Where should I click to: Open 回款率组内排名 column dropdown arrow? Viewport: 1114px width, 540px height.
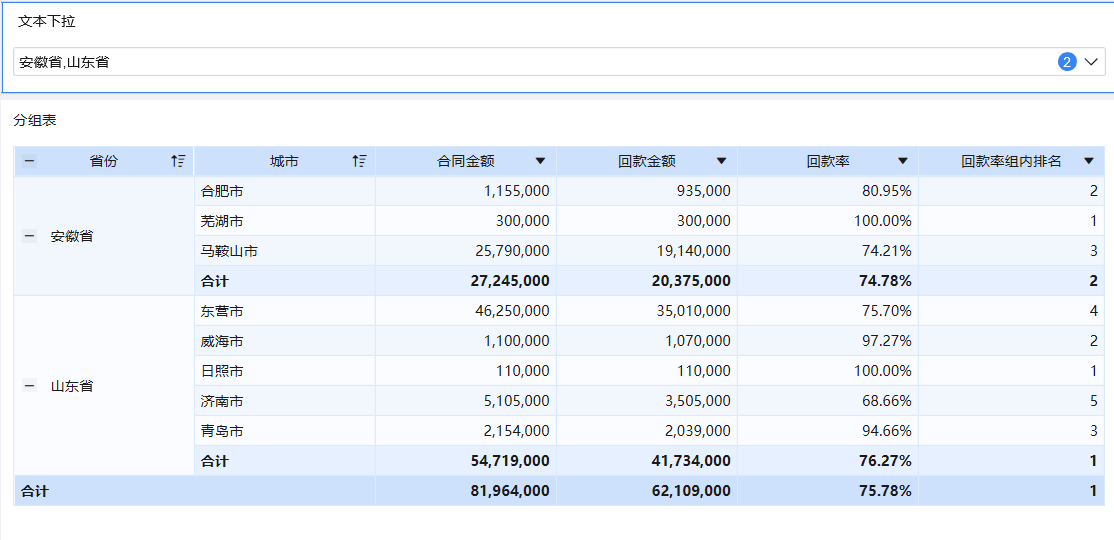1088,161
